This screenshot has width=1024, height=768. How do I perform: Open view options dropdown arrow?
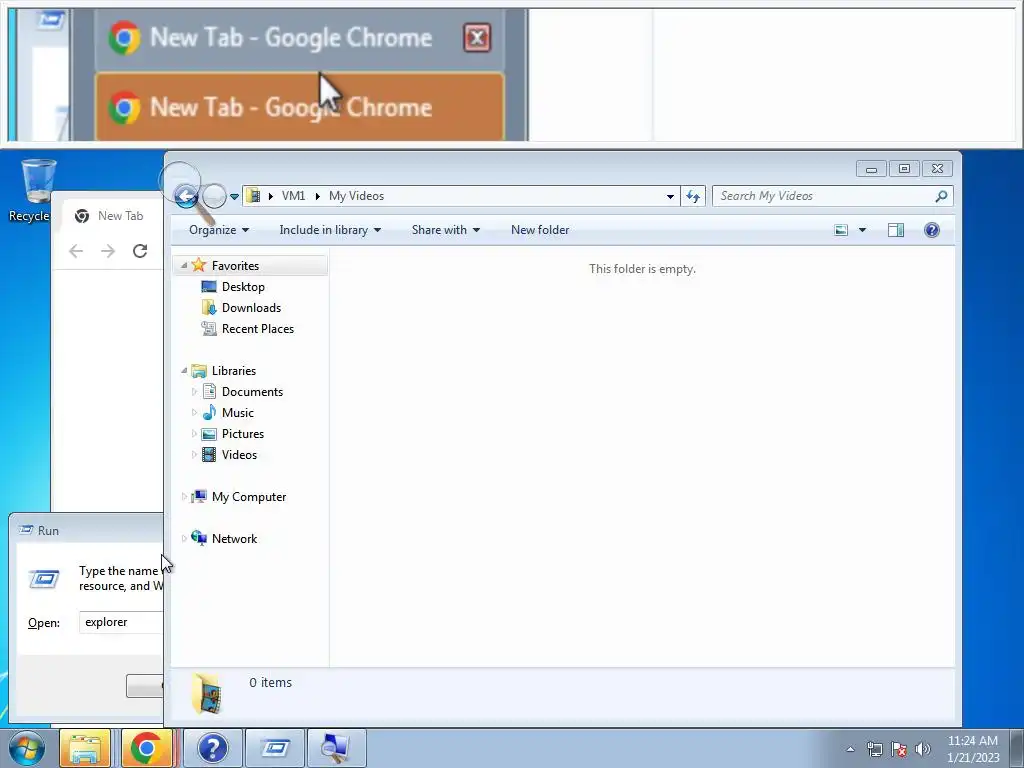tap(862, 230)
